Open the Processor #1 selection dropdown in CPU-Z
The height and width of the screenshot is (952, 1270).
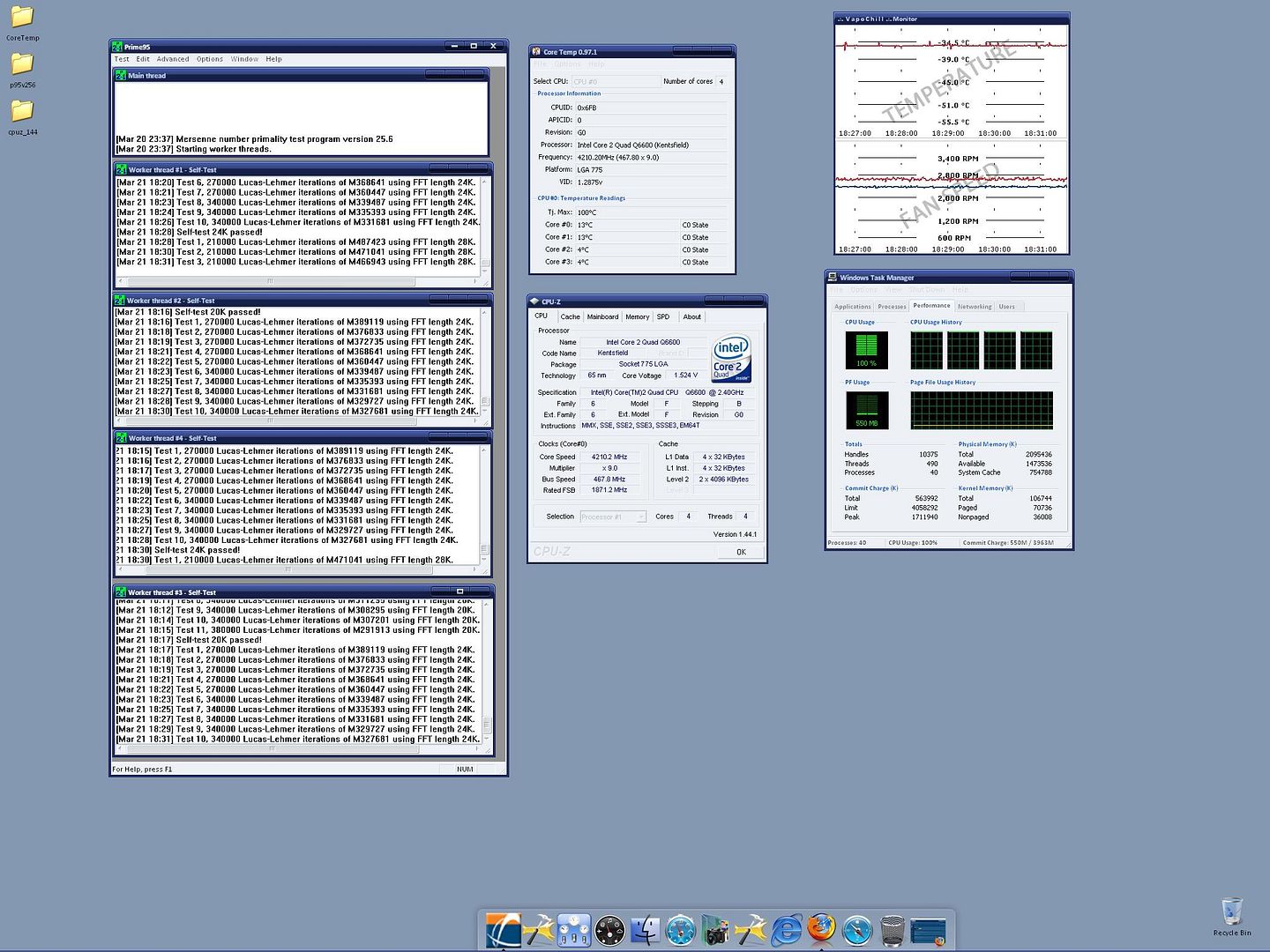[613, 517]
